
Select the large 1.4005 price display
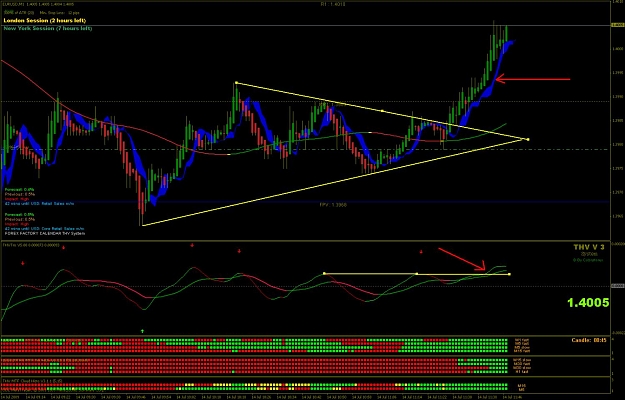[588, 303]
